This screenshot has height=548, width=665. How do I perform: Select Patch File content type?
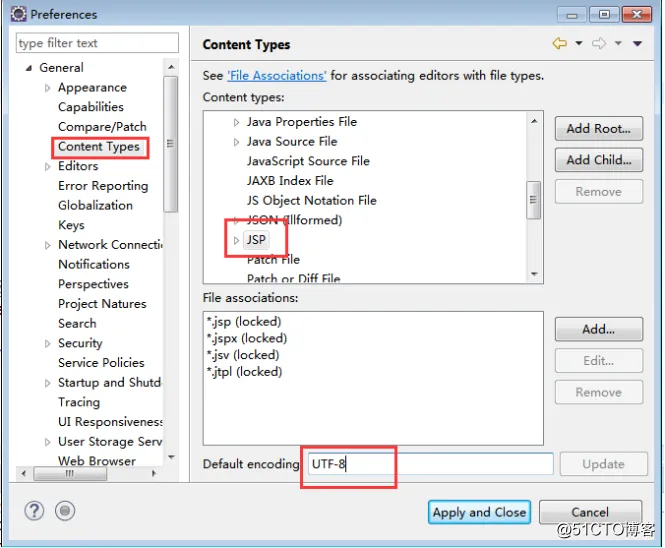point(274,260)
